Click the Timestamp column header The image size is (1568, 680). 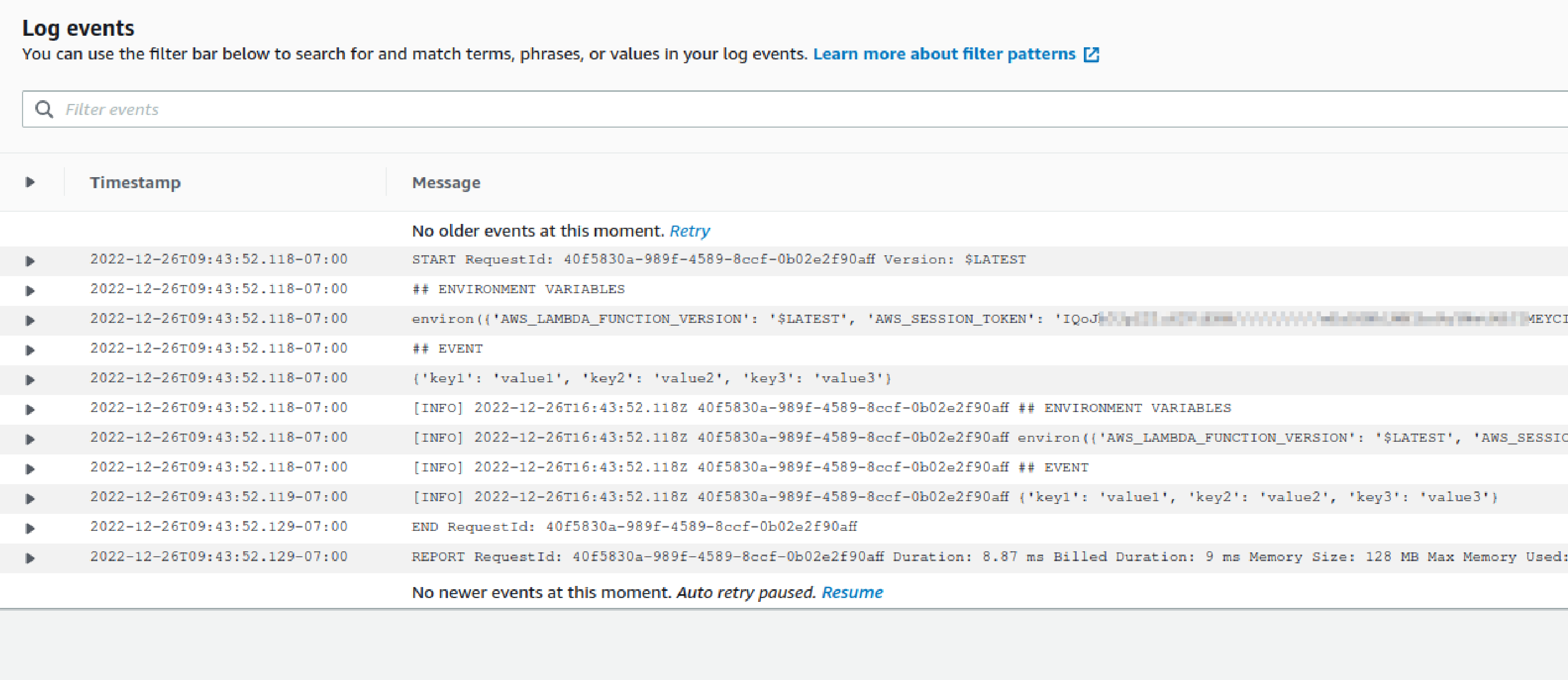coord(135,183)
